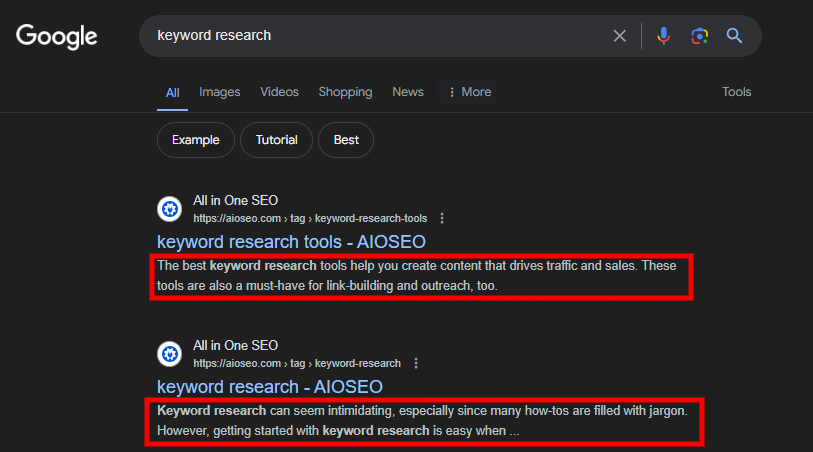Click the aioseo.com › tag › keyword-research-tools URL
This screenshot has width=813, height=452.
pos(310,219)
